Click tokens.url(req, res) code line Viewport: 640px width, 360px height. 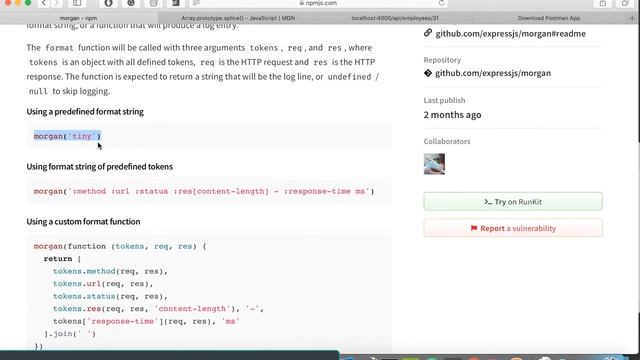(x=103, y=284)
